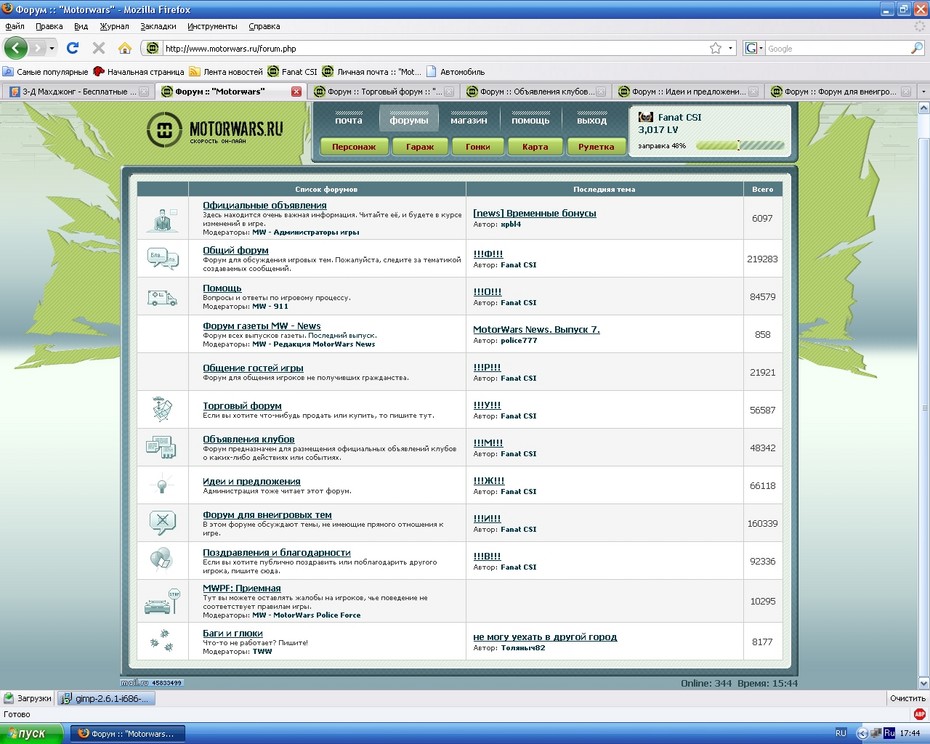Click the Motorwars.ru site logo
Screen dimensions: 930x744
pyautogui.click(x=215, y=129)
